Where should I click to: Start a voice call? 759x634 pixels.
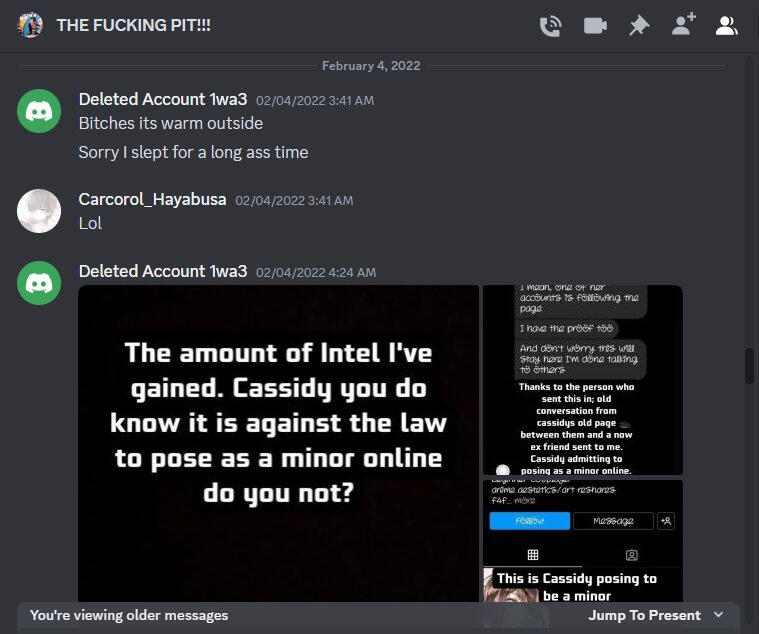click(x=550, y=26)
